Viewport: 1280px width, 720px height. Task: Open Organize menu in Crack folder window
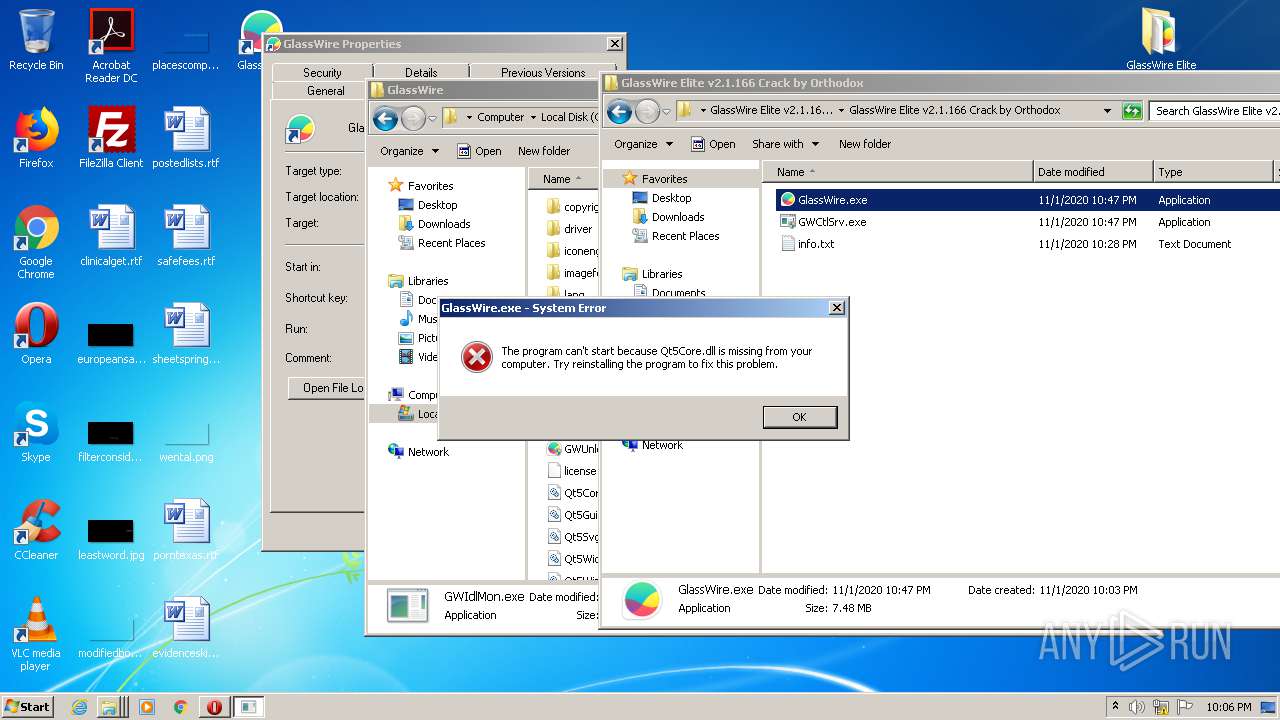pyautogui.click(x=643, y=144)
